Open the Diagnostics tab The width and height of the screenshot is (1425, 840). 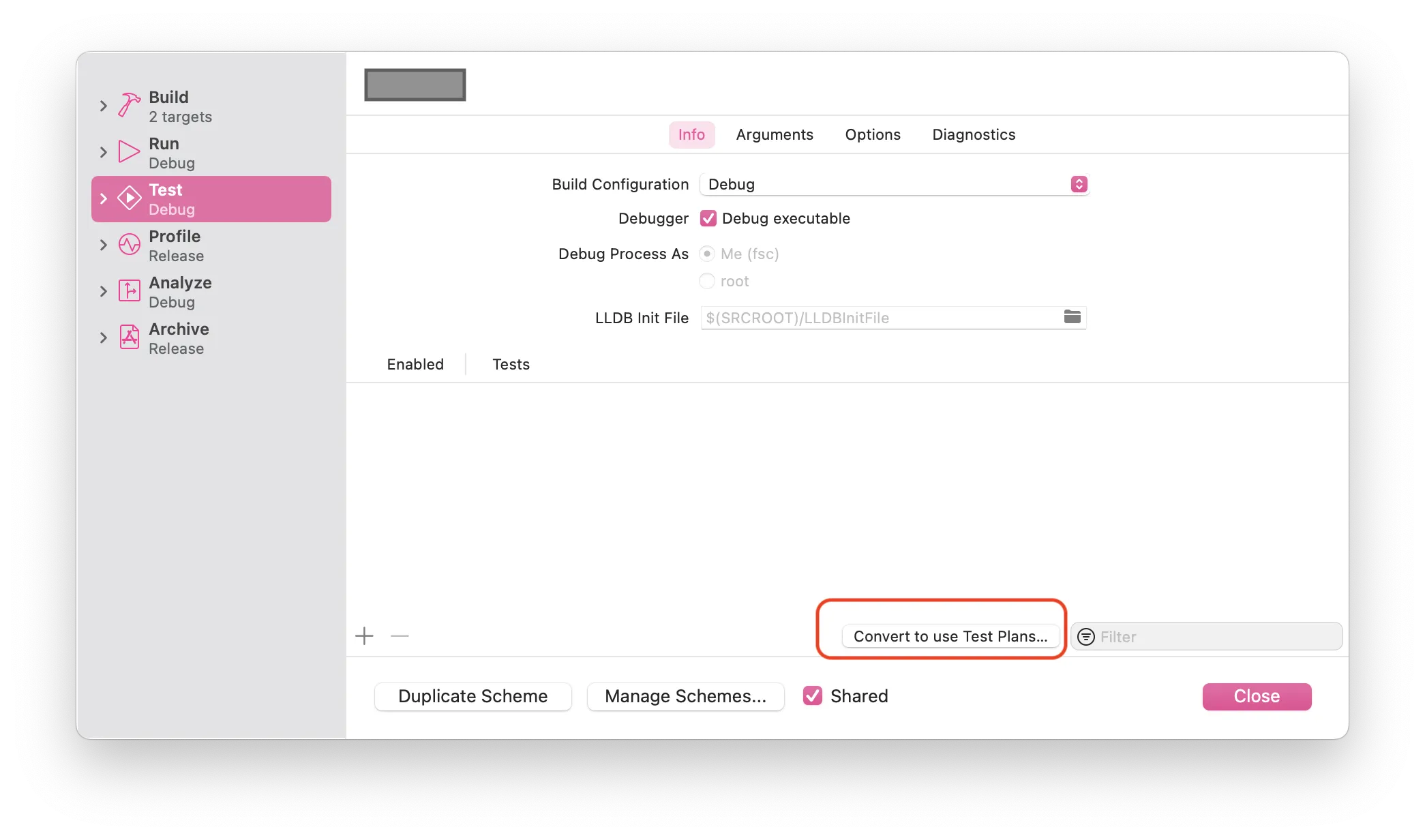(x=974, y=134)
